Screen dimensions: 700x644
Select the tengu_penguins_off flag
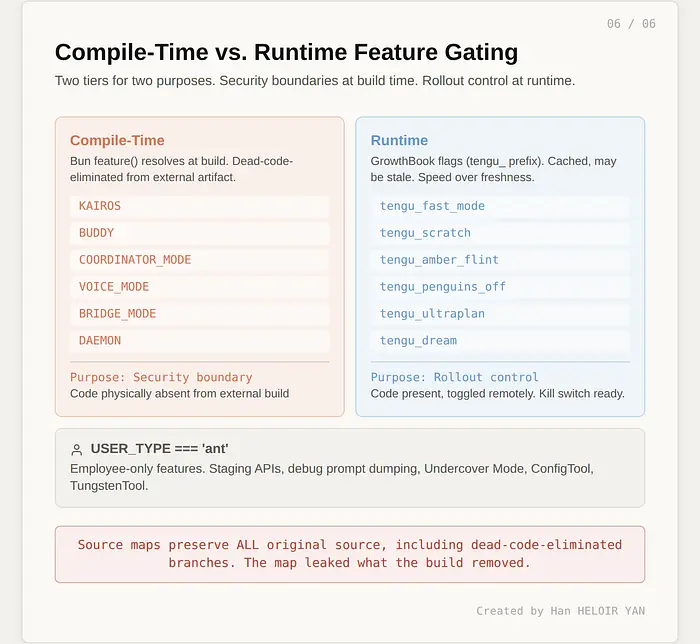coord(500,287)
